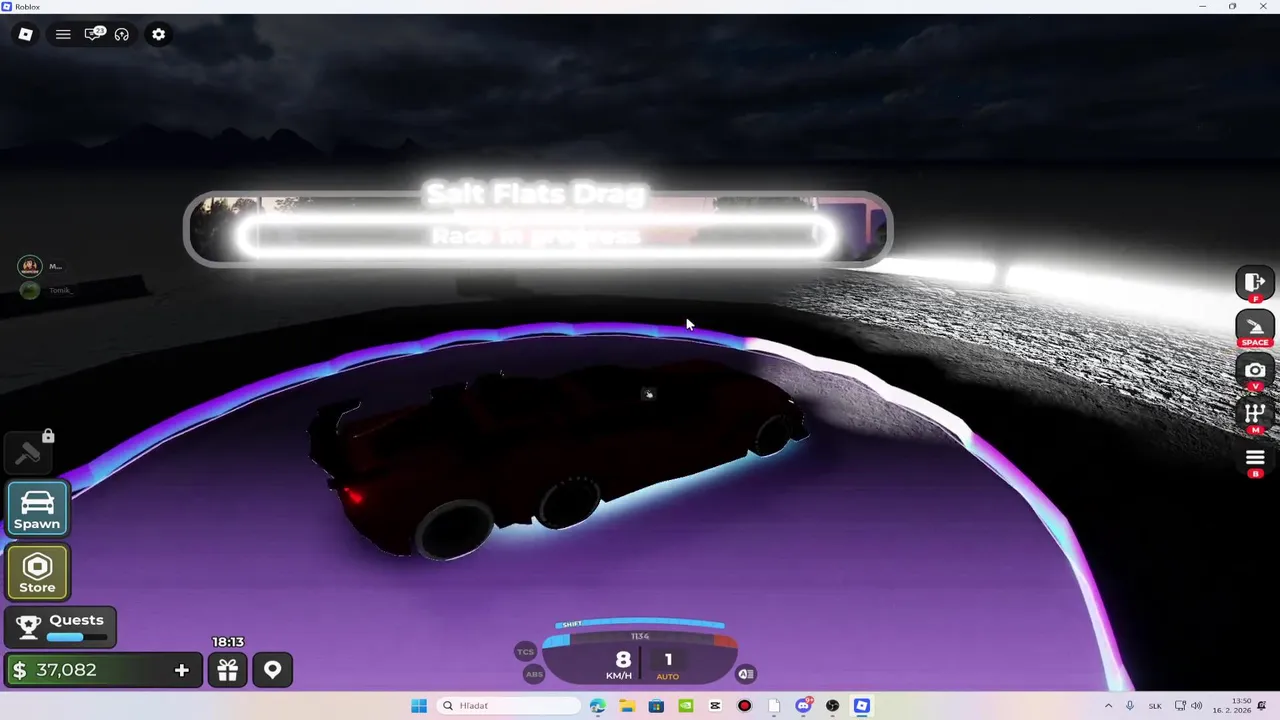Open the Spawn vehicle button

37,508
